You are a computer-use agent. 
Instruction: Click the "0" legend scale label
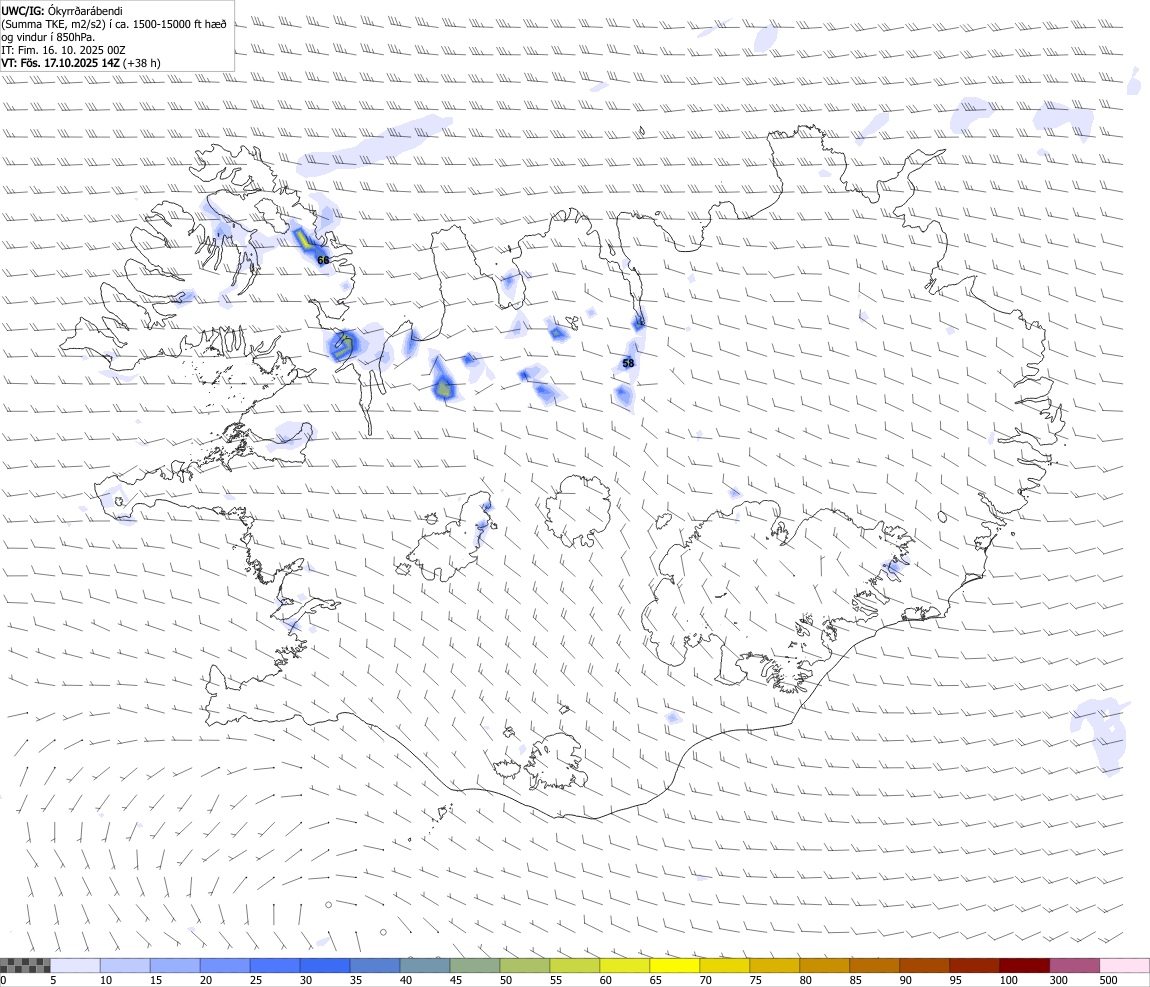(x=4, y=980)
